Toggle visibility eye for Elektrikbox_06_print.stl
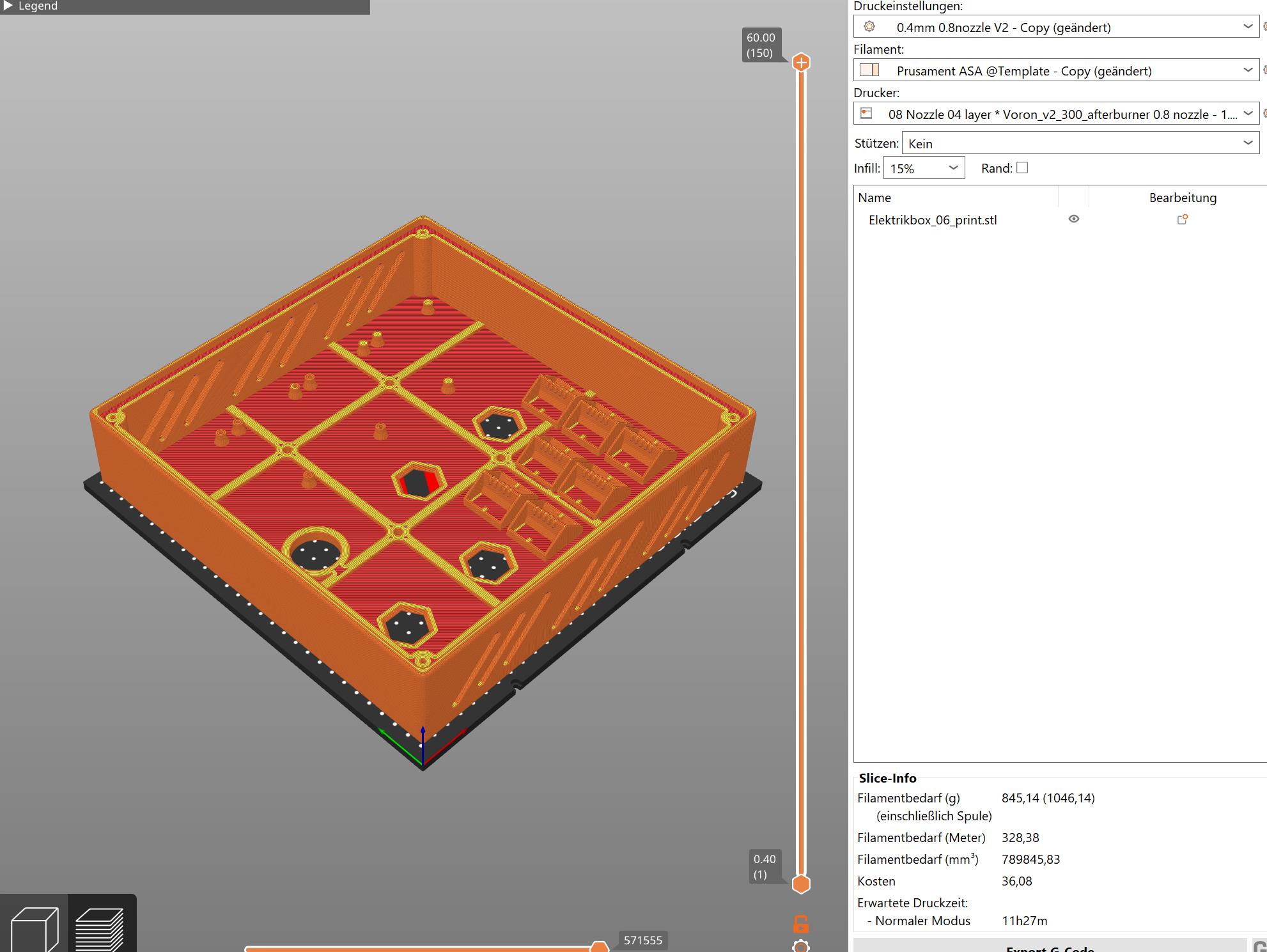Screen dimensions: 1267x952 [x=1074, y=219]
